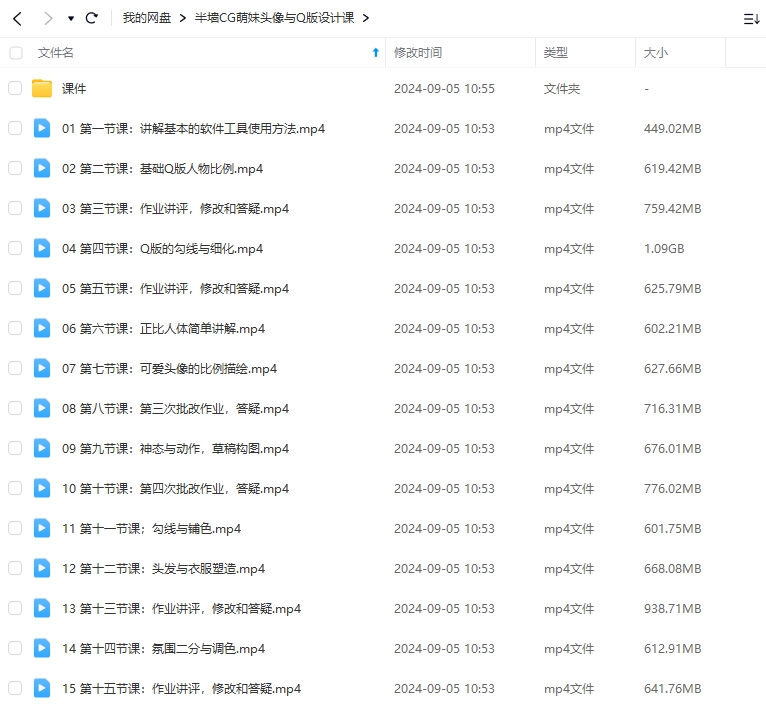Select checkbox for 06 第六节课 video

tap(15, 328)
